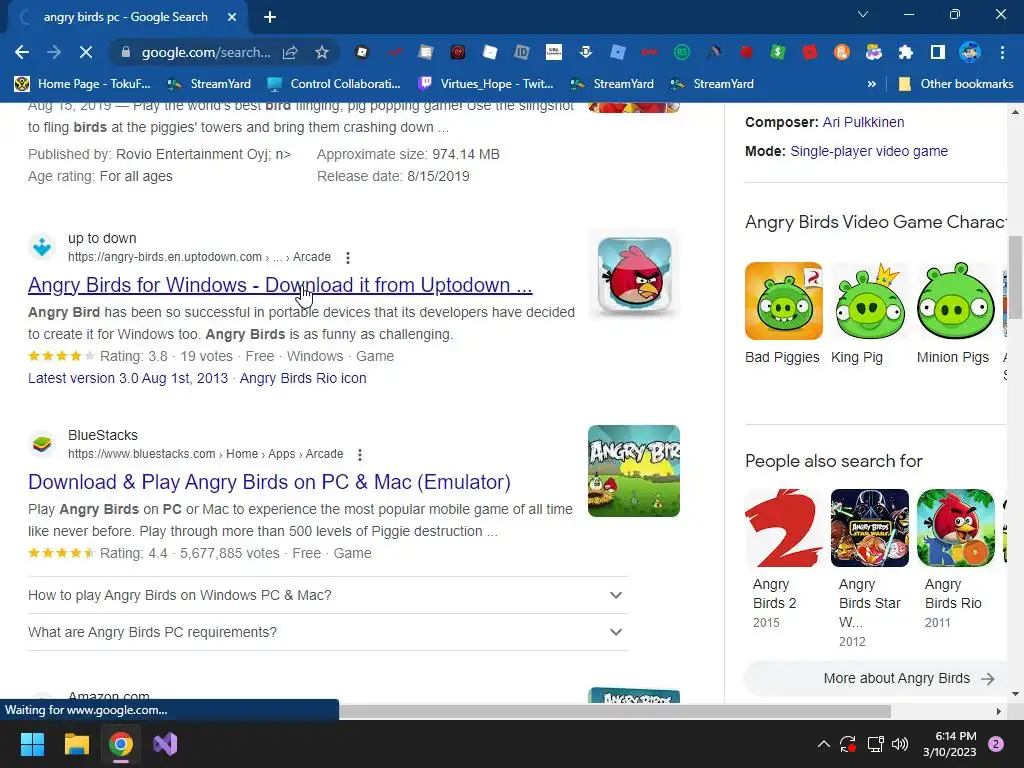The image size is (1024, 768).
Task: Open the orange circle extension icon
Action: 841,52
